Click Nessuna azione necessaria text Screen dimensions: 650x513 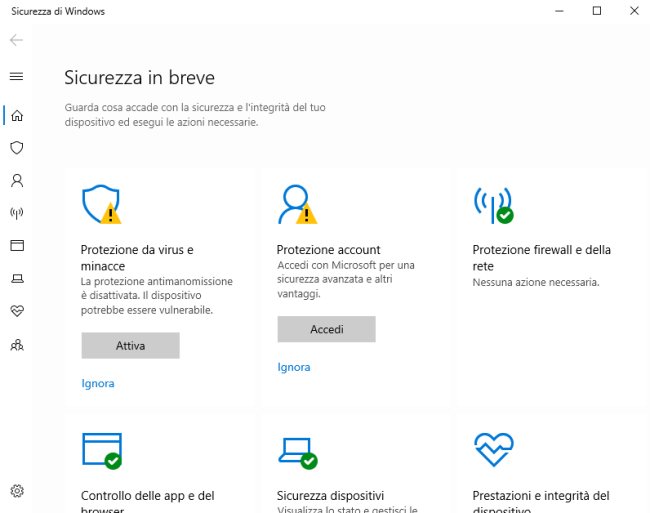pos(536,283)
